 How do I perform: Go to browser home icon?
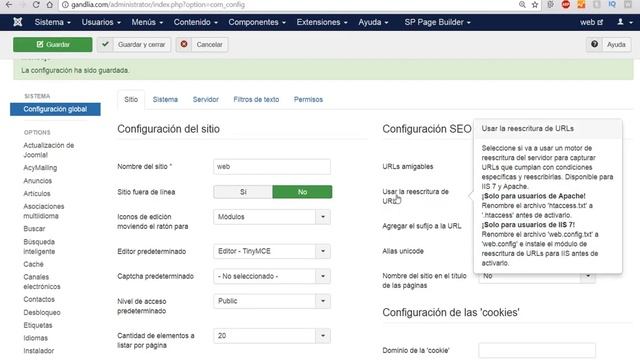(x=49, y=5)
